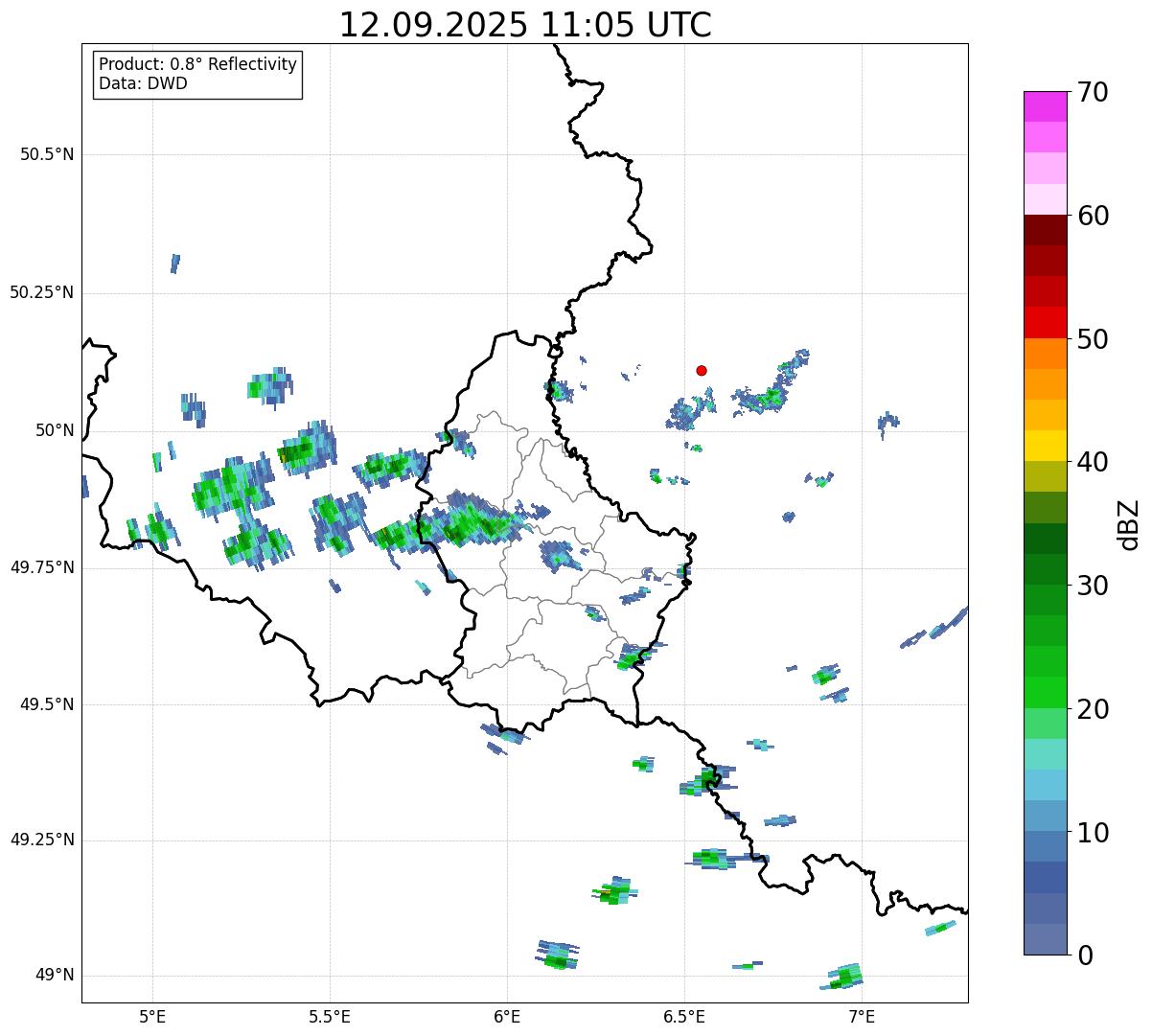
Task: Click the "49.25°N" latitude label
Action: point(42,840)
